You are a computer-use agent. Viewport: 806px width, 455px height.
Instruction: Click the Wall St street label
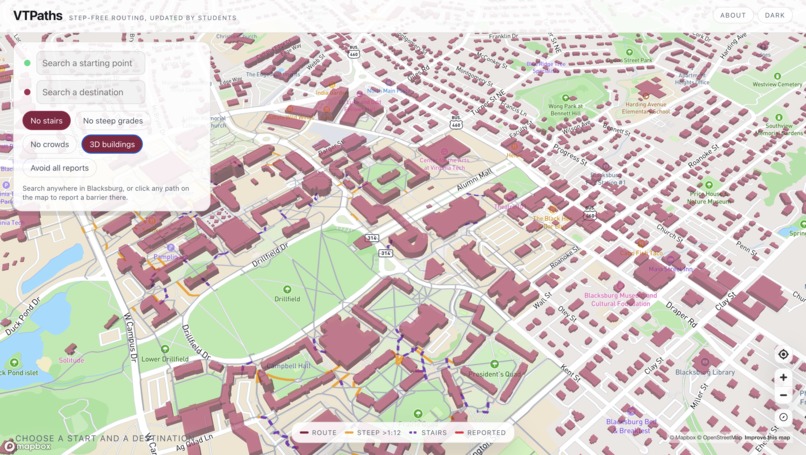542,300
